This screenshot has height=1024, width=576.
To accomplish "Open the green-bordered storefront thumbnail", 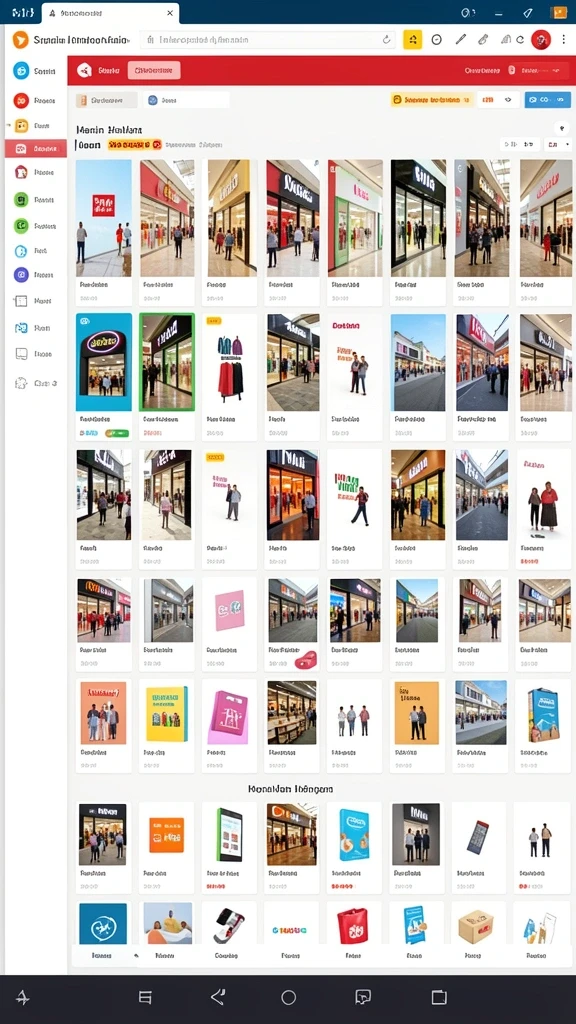I will tap(167, 362).
